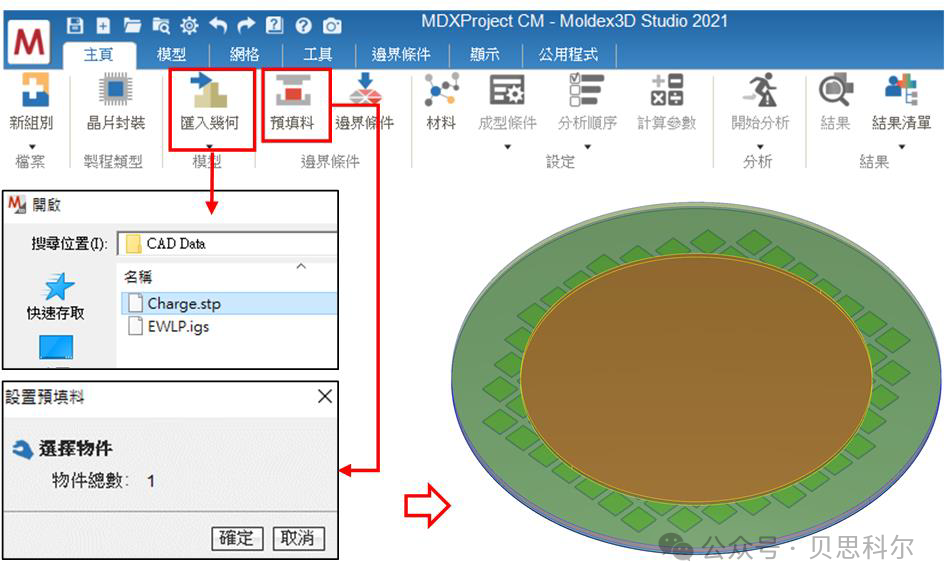Click 結果清單 result list icon
Image resolution: width=945 pixels, height=586 pixels.
pyautogui.click(x=902, y=90)
